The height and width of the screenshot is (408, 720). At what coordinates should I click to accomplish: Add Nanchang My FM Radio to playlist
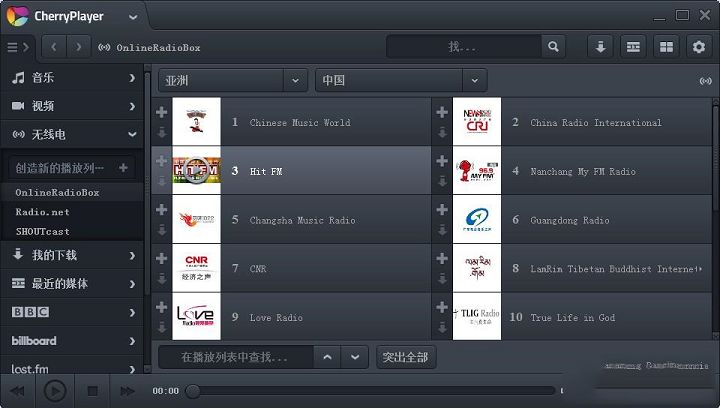tap(442, 161)
